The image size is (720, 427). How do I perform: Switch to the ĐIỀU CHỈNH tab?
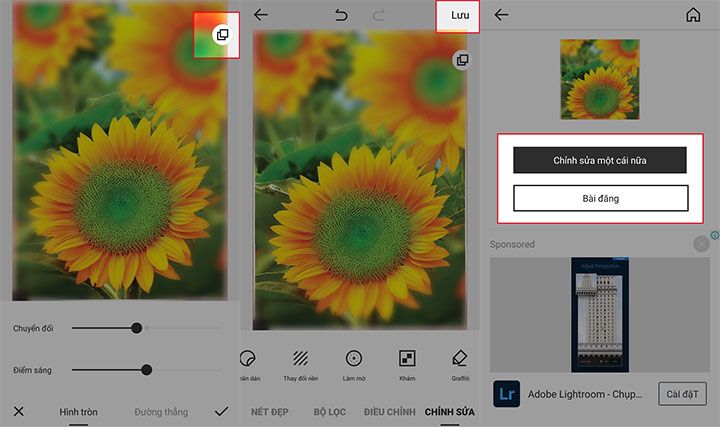coord(389,412)
